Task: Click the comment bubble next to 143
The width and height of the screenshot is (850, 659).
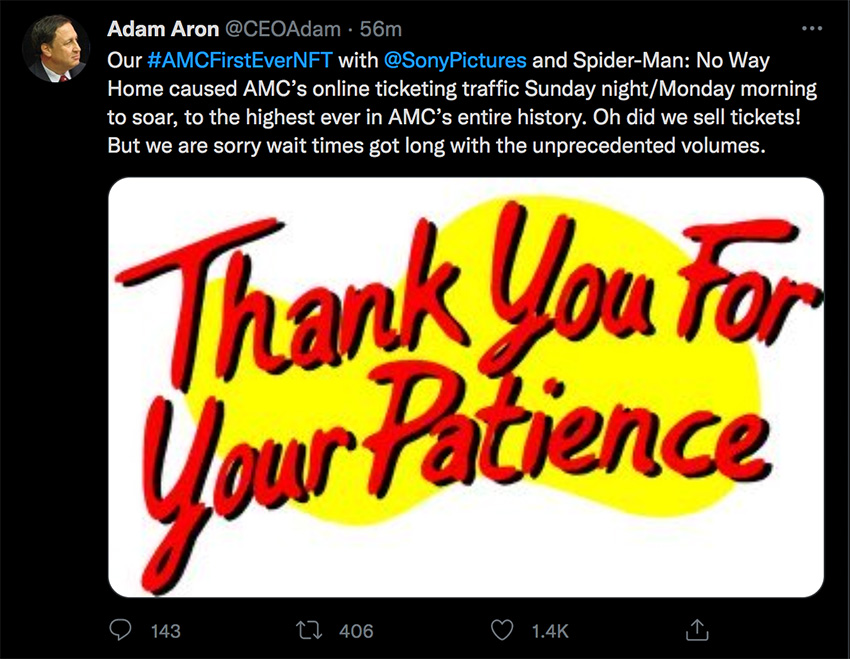Action: click(x=120, y=628)
